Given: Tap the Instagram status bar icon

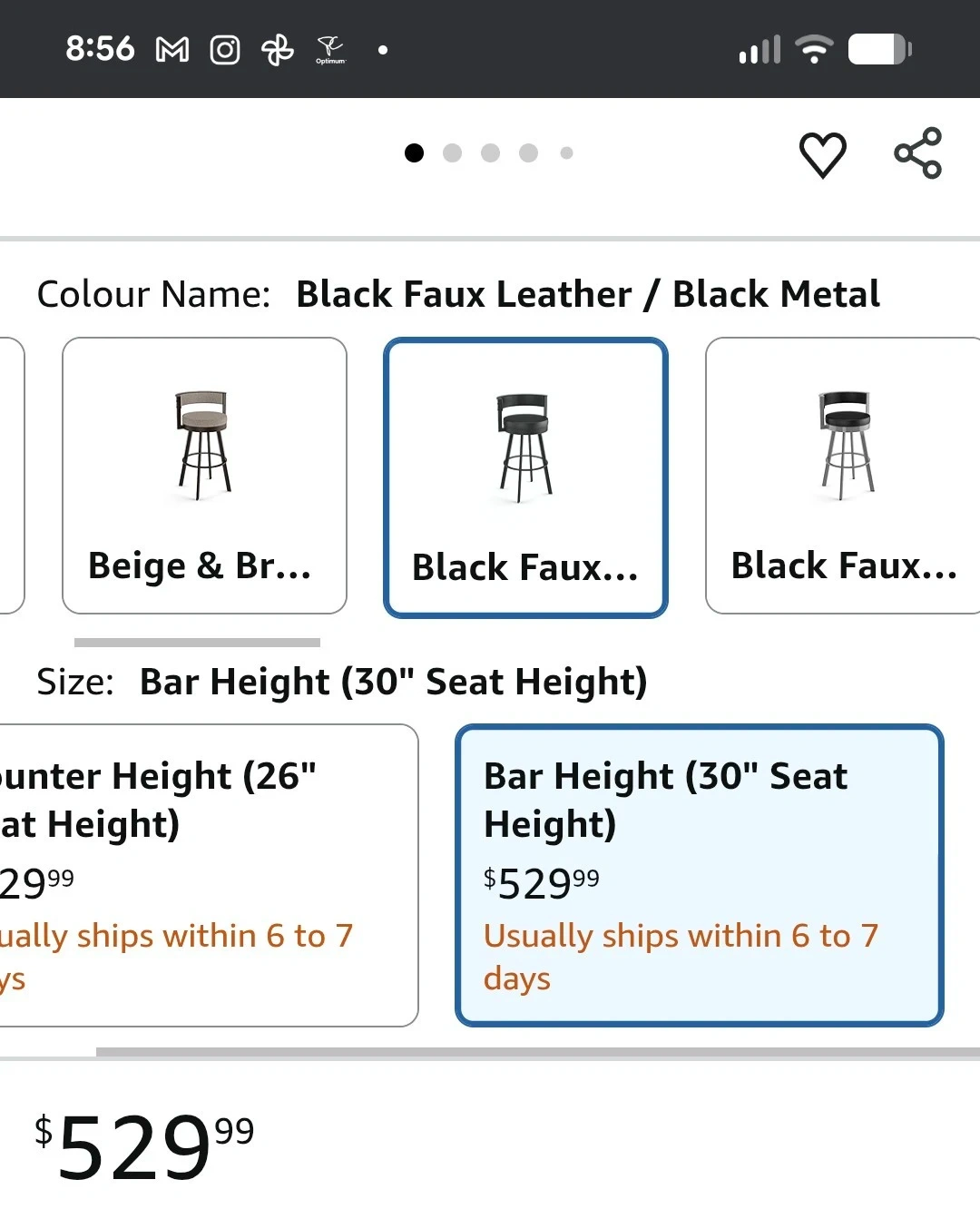Looking at the screenshot, I should [225, 50].
